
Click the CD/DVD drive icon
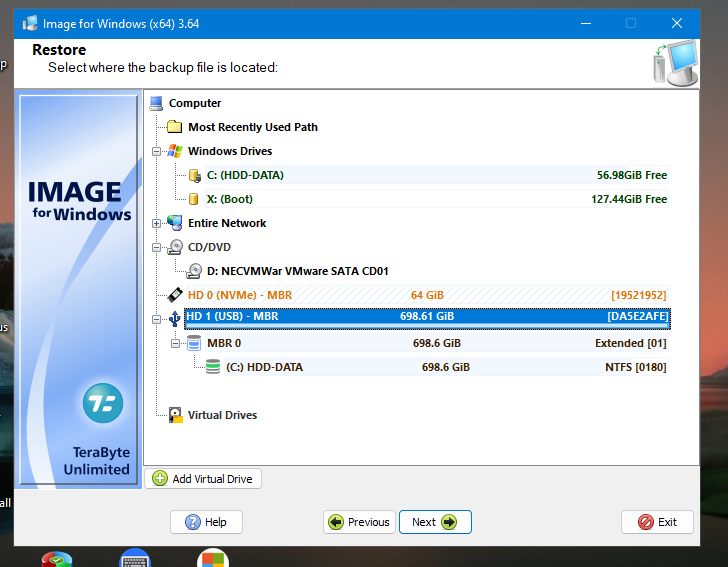(175, 247)
